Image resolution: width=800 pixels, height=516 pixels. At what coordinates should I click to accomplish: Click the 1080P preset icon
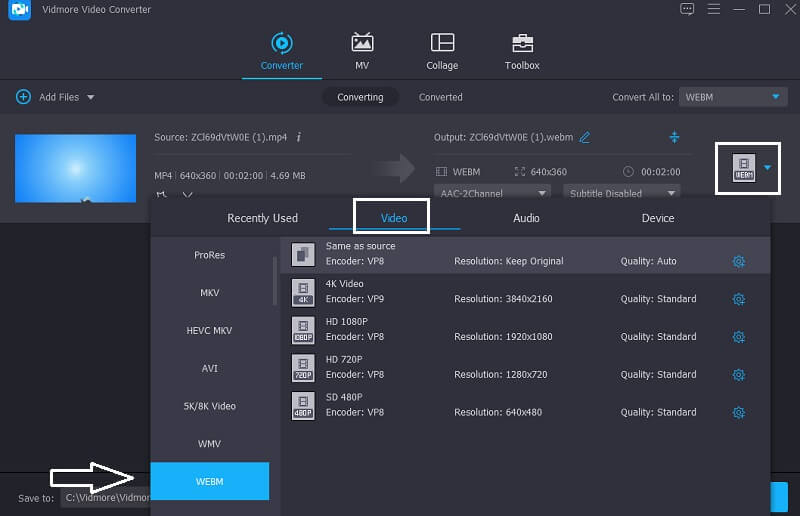[303, 330]
